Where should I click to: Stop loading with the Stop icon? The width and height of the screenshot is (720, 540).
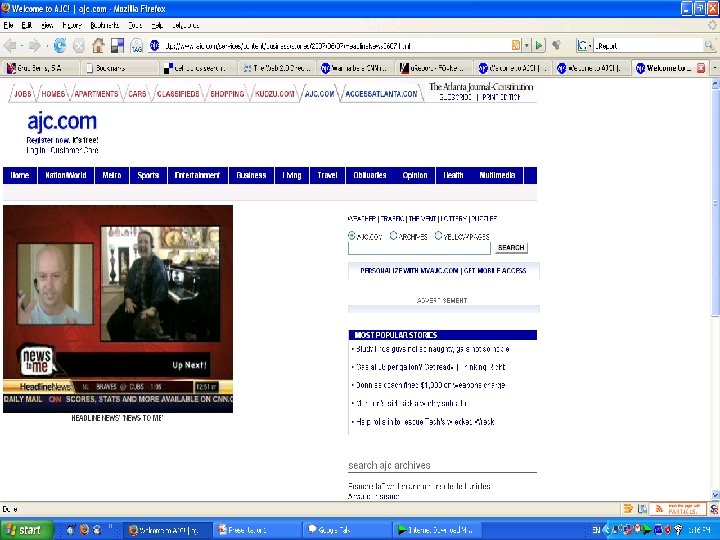coord(79,45)
